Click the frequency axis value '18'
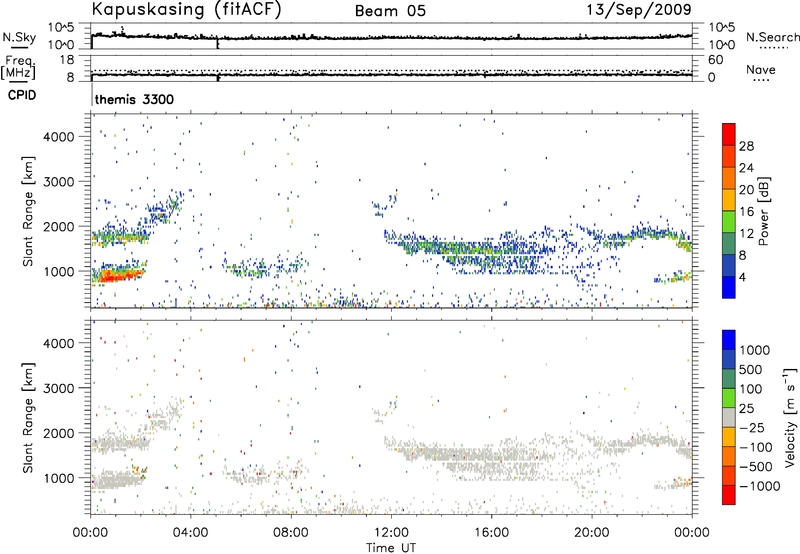 tap(67, 60)
